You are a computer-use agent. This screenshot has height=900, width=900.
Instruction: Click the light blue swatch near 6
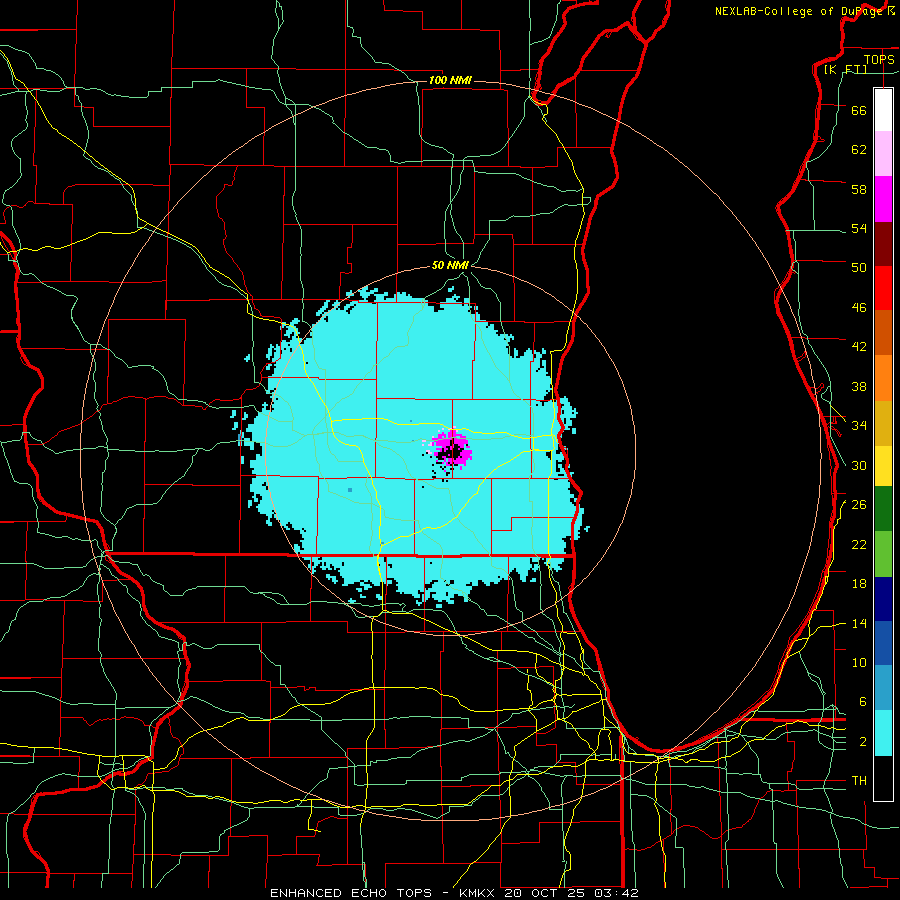click(x=883, y=688)
